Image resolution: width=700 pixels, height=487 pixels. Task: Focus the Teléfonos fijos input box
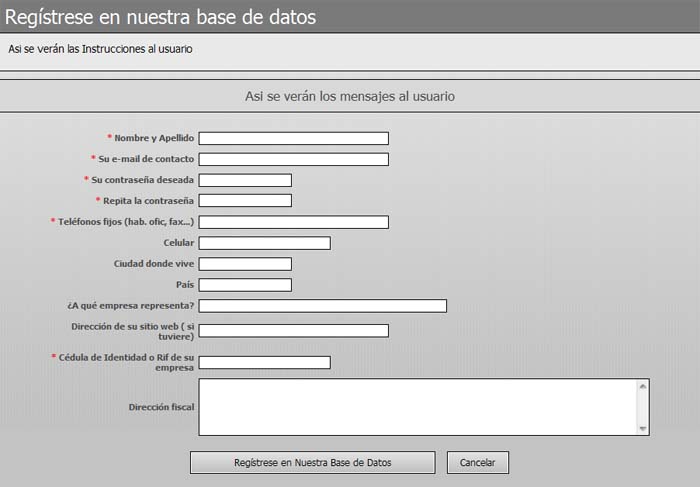pyautogui.click(x=293, y=222)
